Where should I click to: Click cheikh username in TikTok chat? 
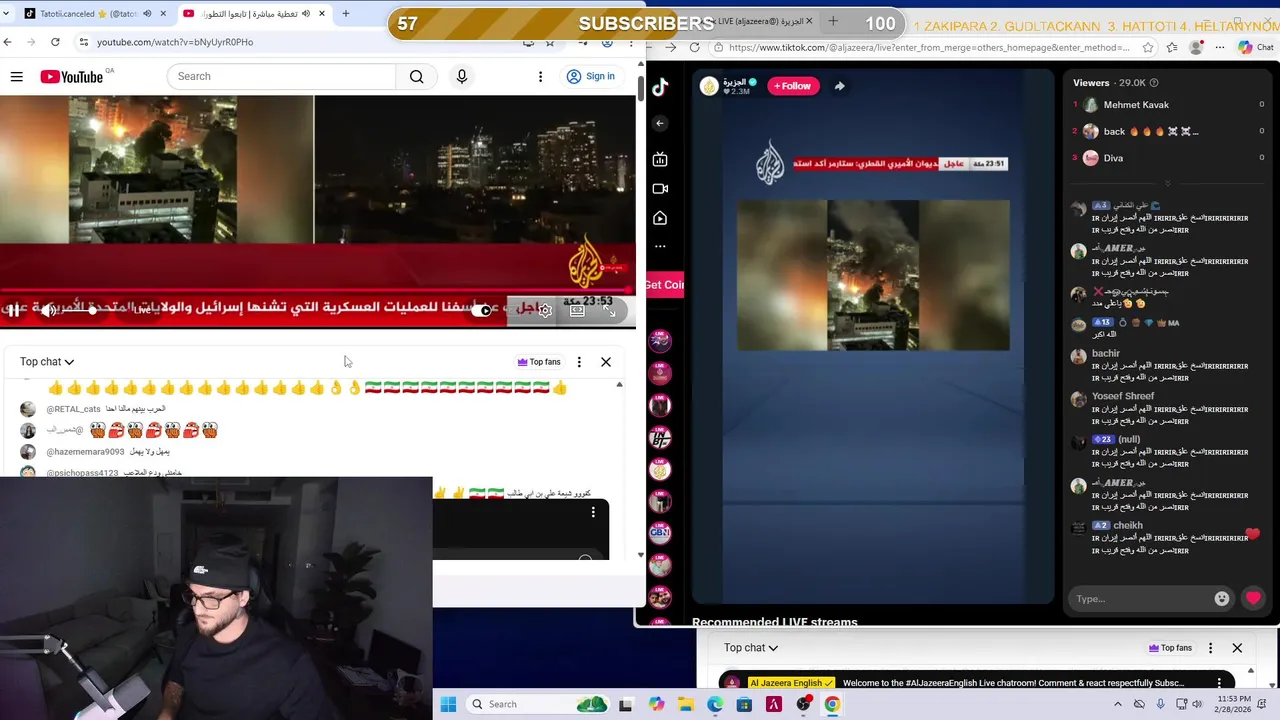click(x=1127, y=525)
